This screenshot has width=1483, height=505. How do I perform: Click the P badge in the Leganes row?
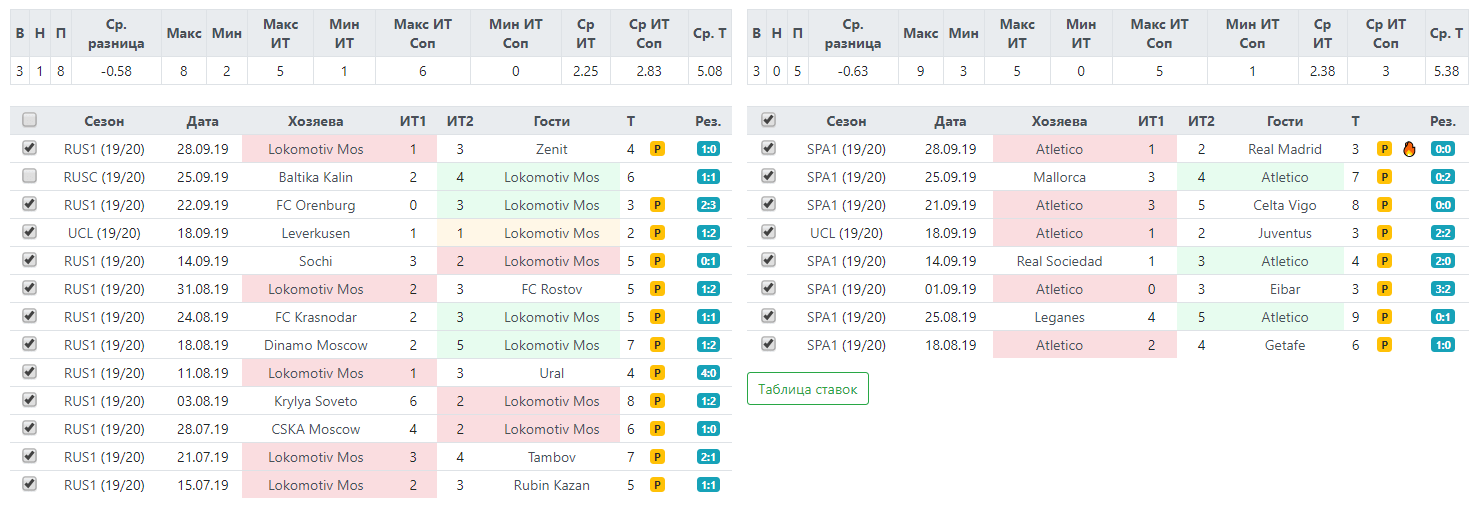coord(1384,317)
